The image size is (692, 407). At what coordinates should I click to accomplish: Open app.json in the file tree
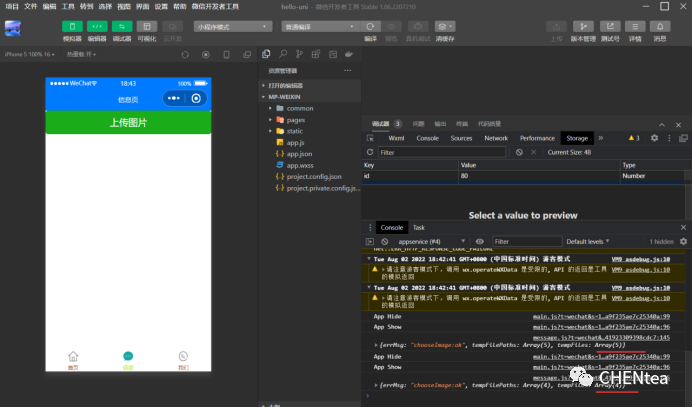pos(300,154)
